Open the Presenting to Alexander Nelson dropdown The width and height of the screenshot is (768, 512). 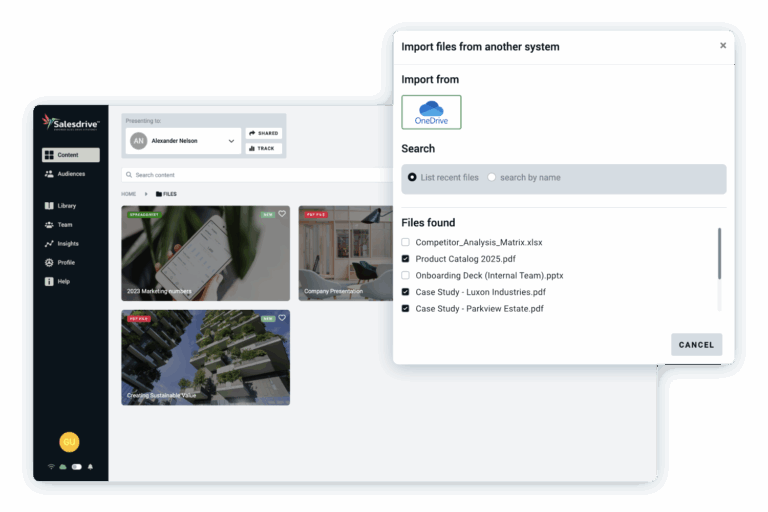point(183,141)
